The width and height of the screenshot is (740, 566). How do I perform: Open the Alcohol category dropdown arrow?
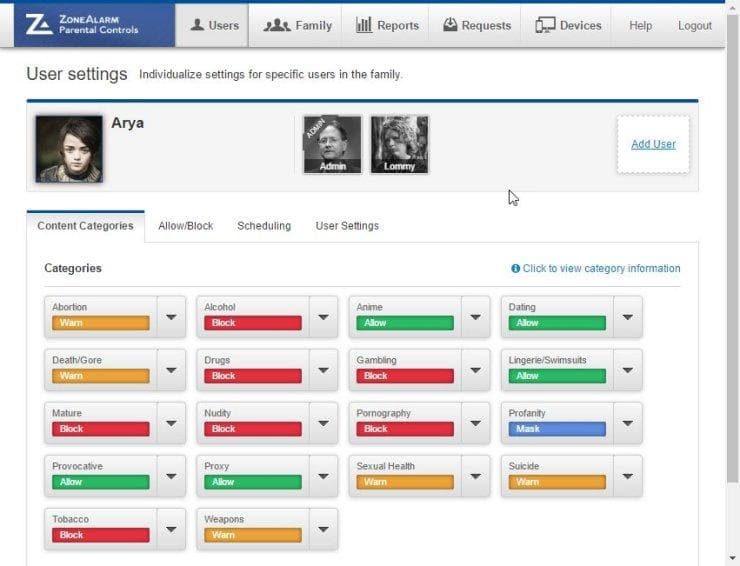tap(323, 317)
